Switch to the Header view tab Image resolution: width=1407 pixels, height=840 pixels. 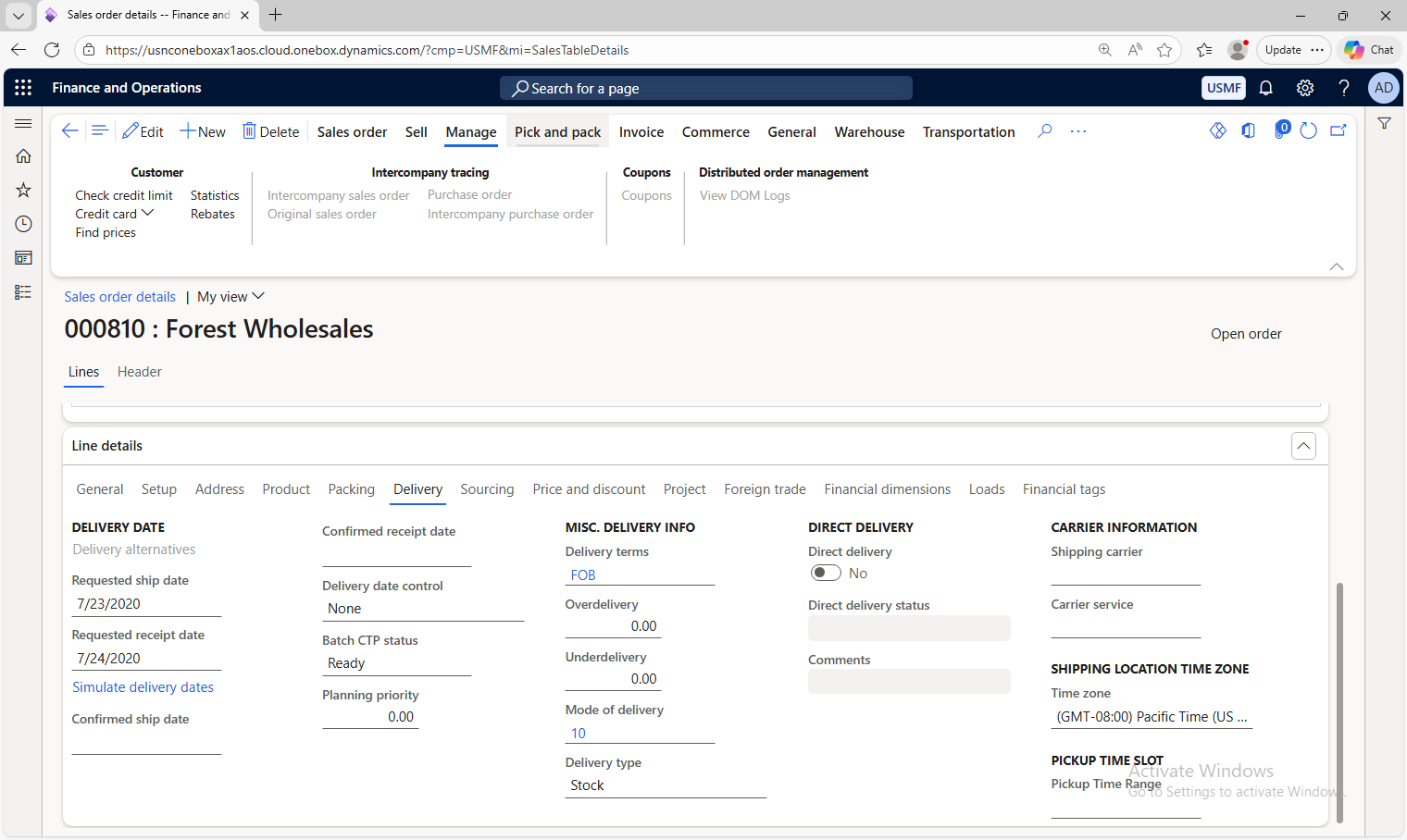[140, 372]
